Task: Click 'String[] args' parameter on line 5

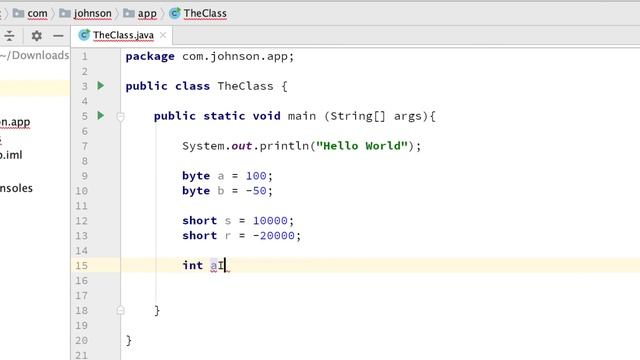Action: pyautogui.click(x=376, y=116)
